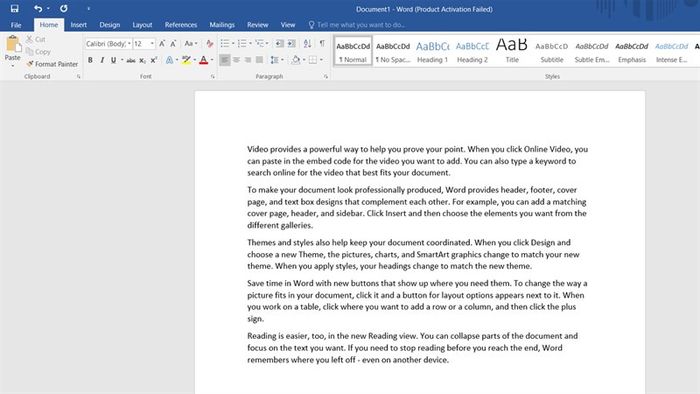This screenshot has width=700, height=394.
Task: Apply the No Spacing style
Action: [x=393, y=51]
